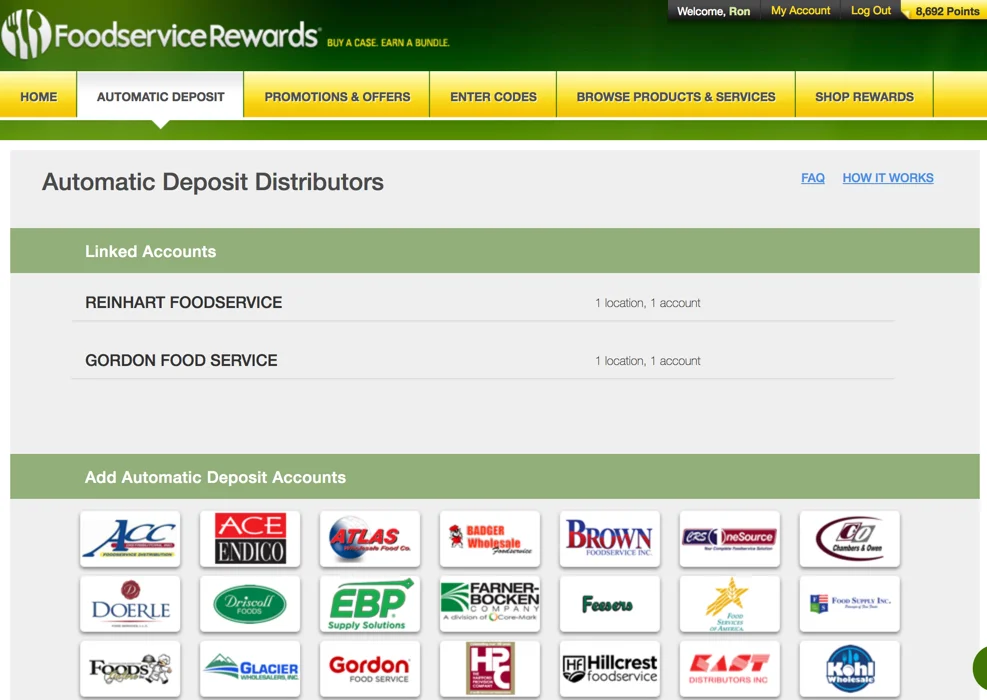Go to the Shop Rewards tab
987x700 pixels.
(864, 96)
